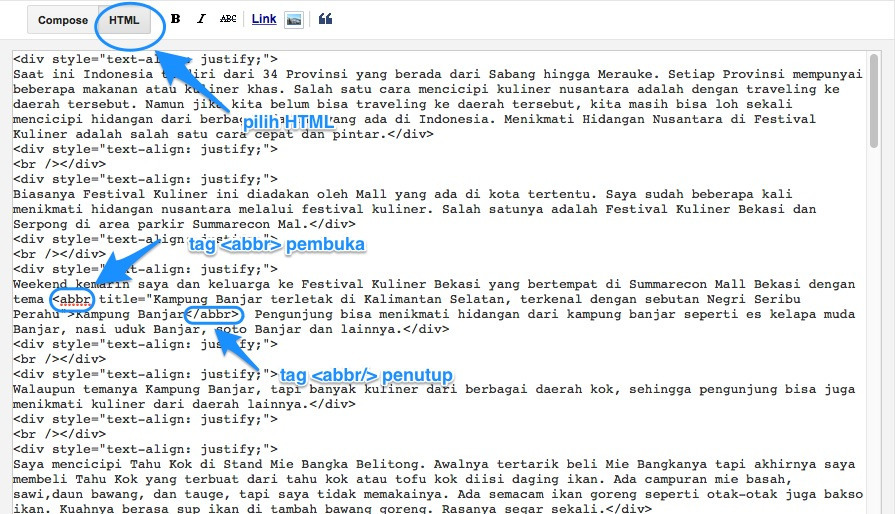
Task: Apply bold formatting with the B icon
Action: (x=176, y=19)
